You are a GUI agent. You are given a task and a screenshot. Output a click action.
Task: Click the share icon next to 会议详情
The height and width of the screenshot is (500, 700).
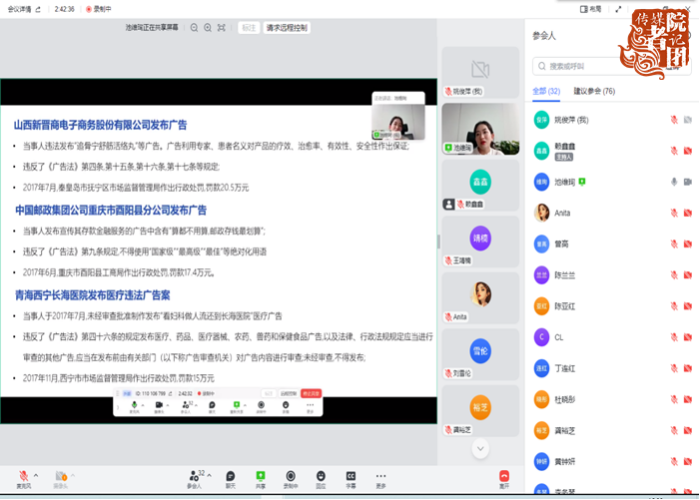point(38,9)
